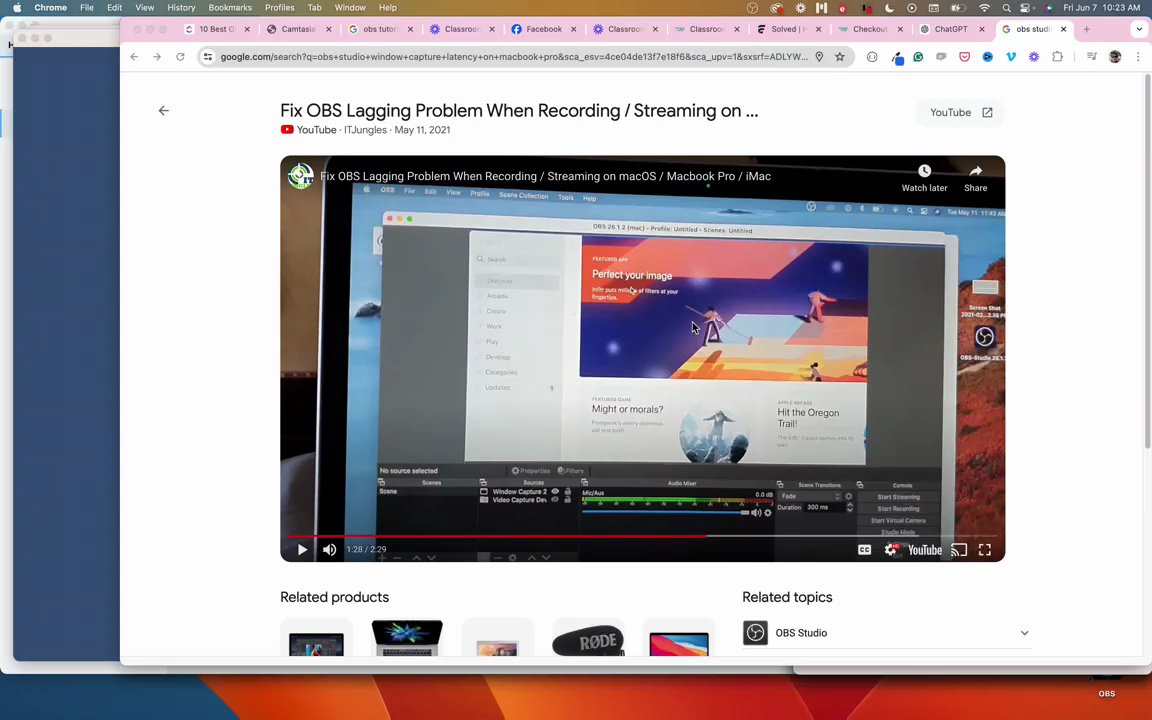The image size is (1152, 720).
Task: Open the Chrome application menu
Action: click(x=50, y=7)
